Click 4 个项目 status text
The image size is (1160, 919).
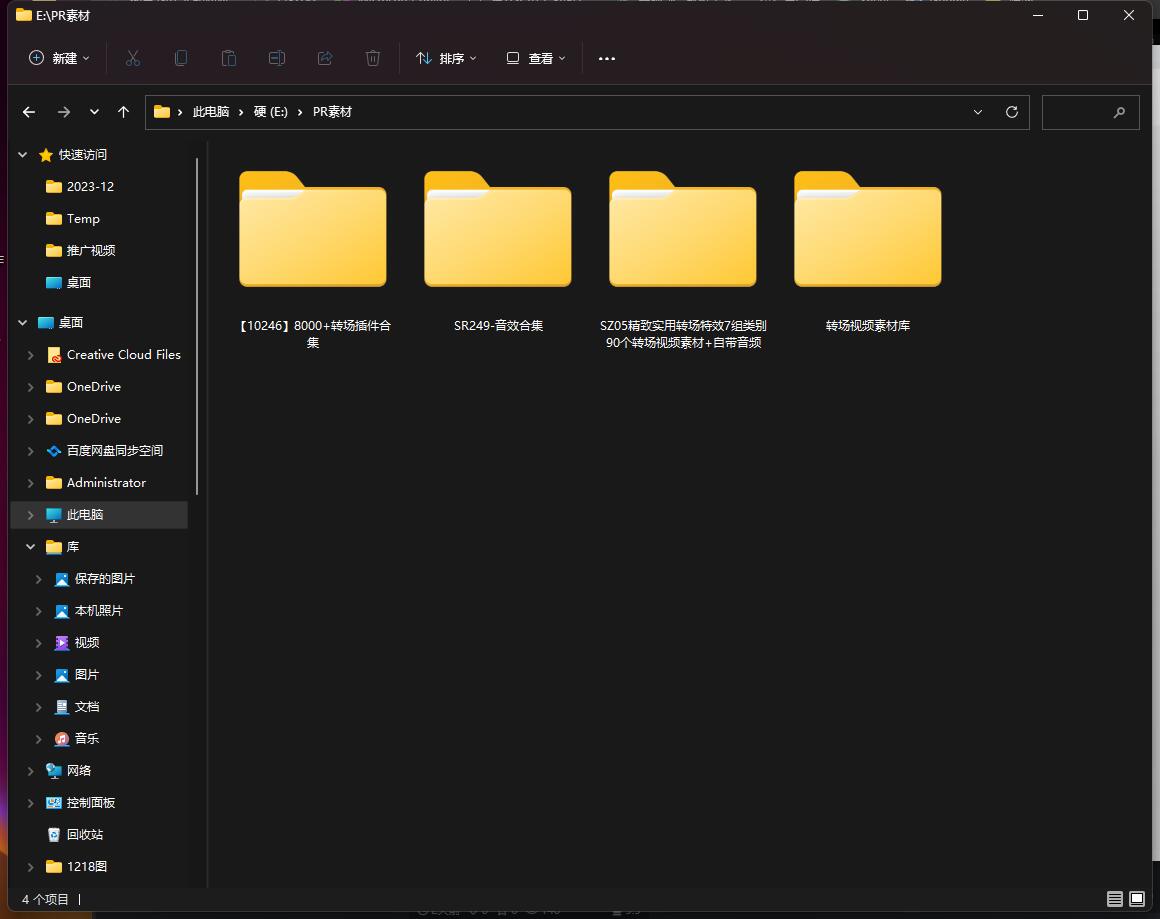point(45,899)
